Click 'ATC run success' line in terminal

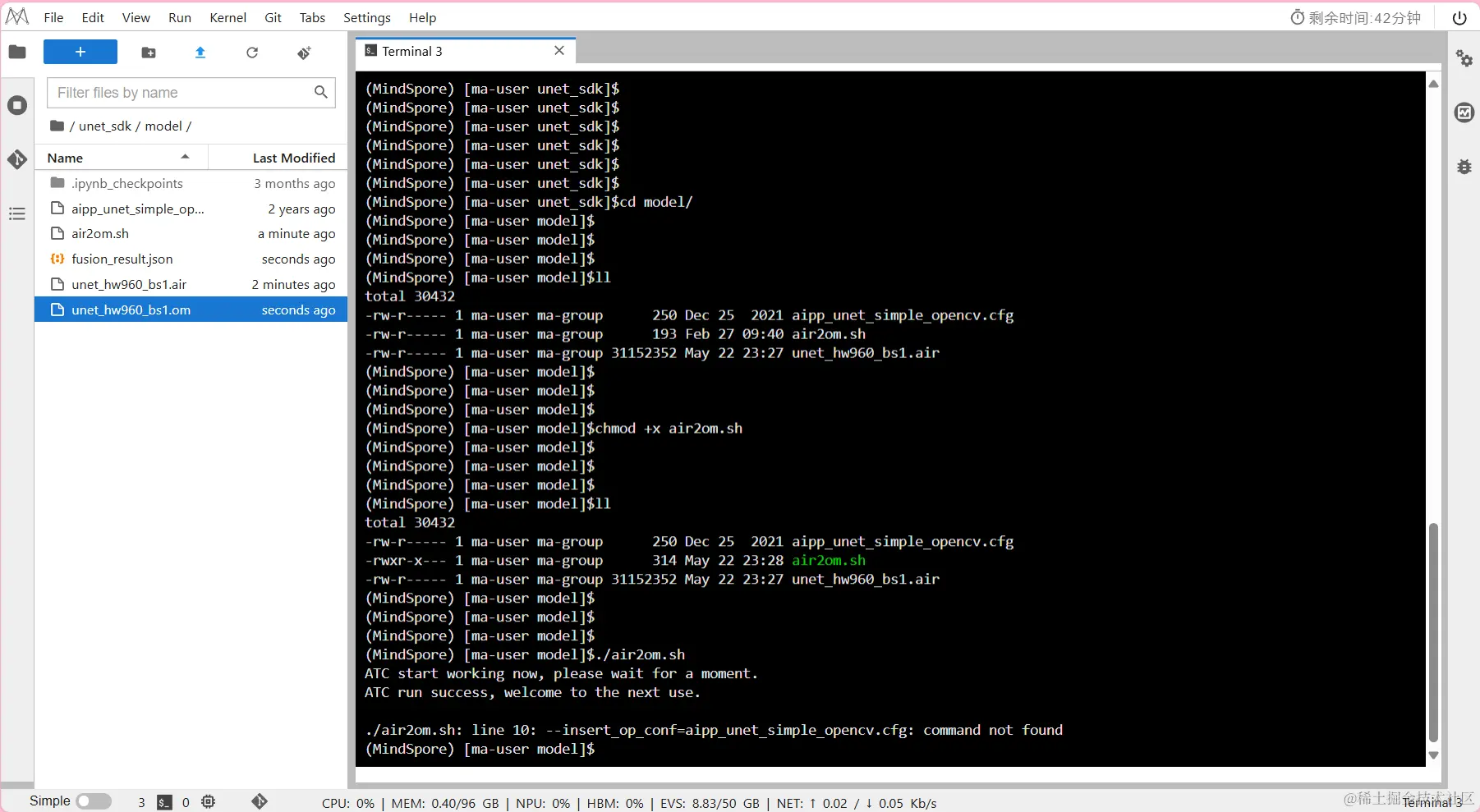pos(532,692)
